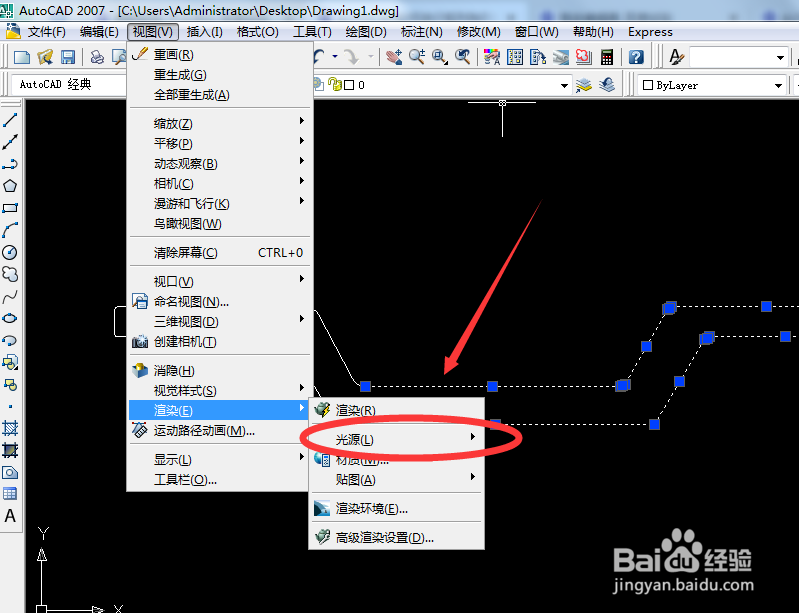Open the Tool Palettes icon
This screenshot has height=613, width=799.
[x=538, y=57]
